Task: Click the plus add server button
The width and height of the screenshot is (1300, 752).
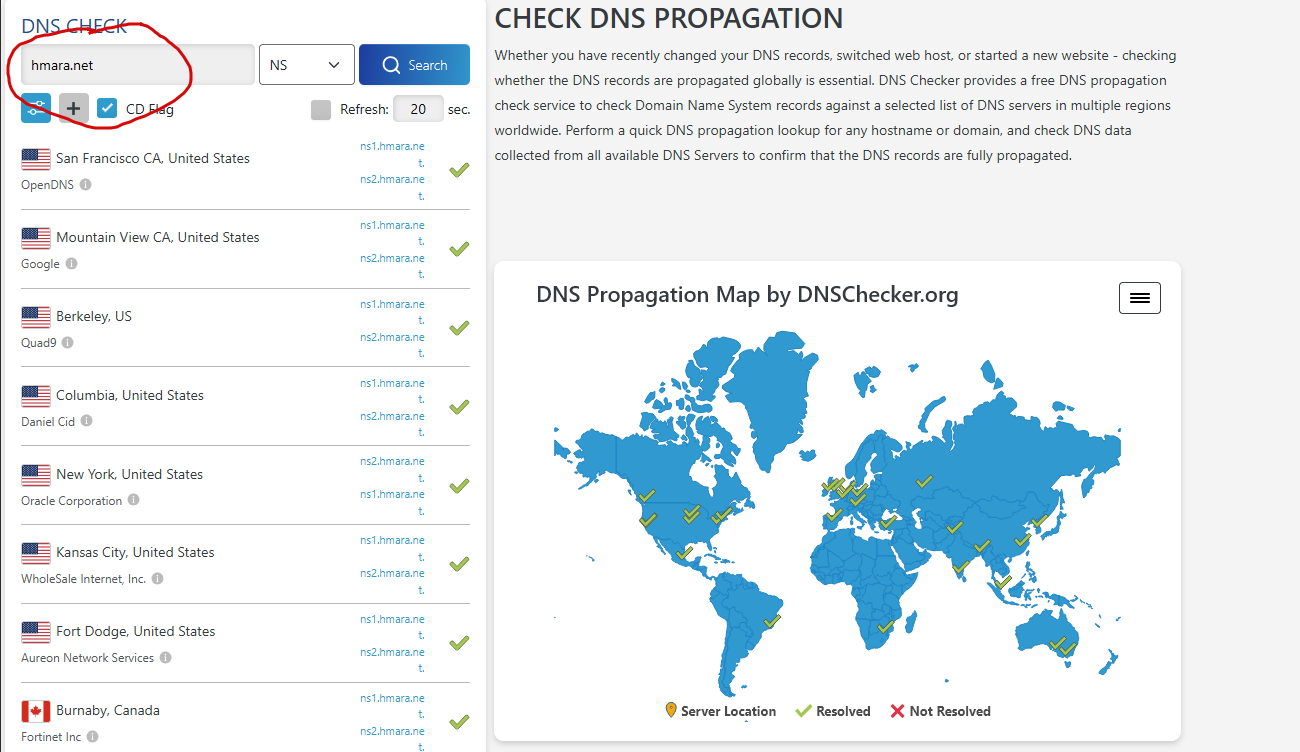Action: pyautogui.click(x=74, y=108)
